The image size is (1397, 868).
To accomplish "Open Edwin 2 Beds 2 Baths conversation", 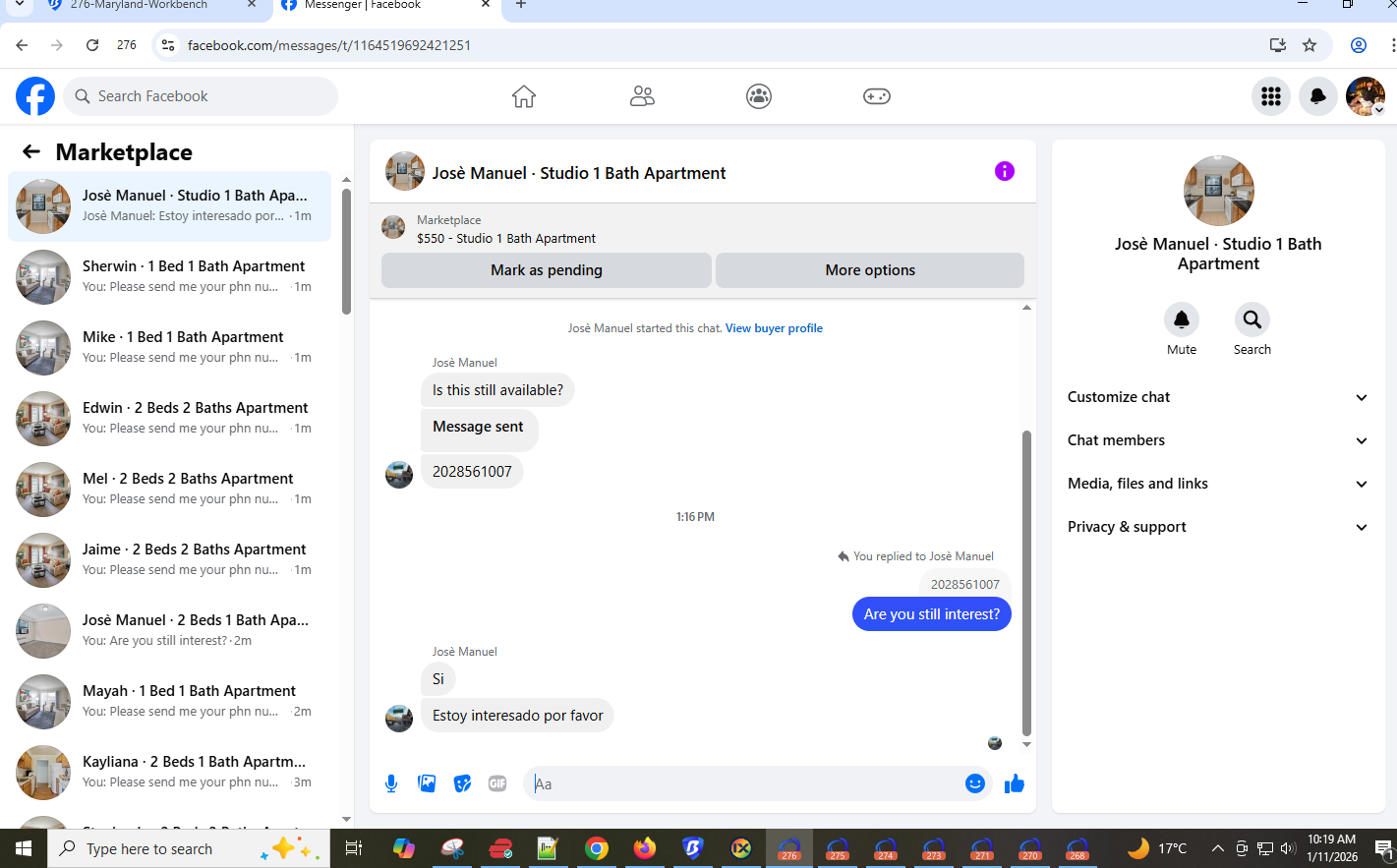I will tap(169, 419).
